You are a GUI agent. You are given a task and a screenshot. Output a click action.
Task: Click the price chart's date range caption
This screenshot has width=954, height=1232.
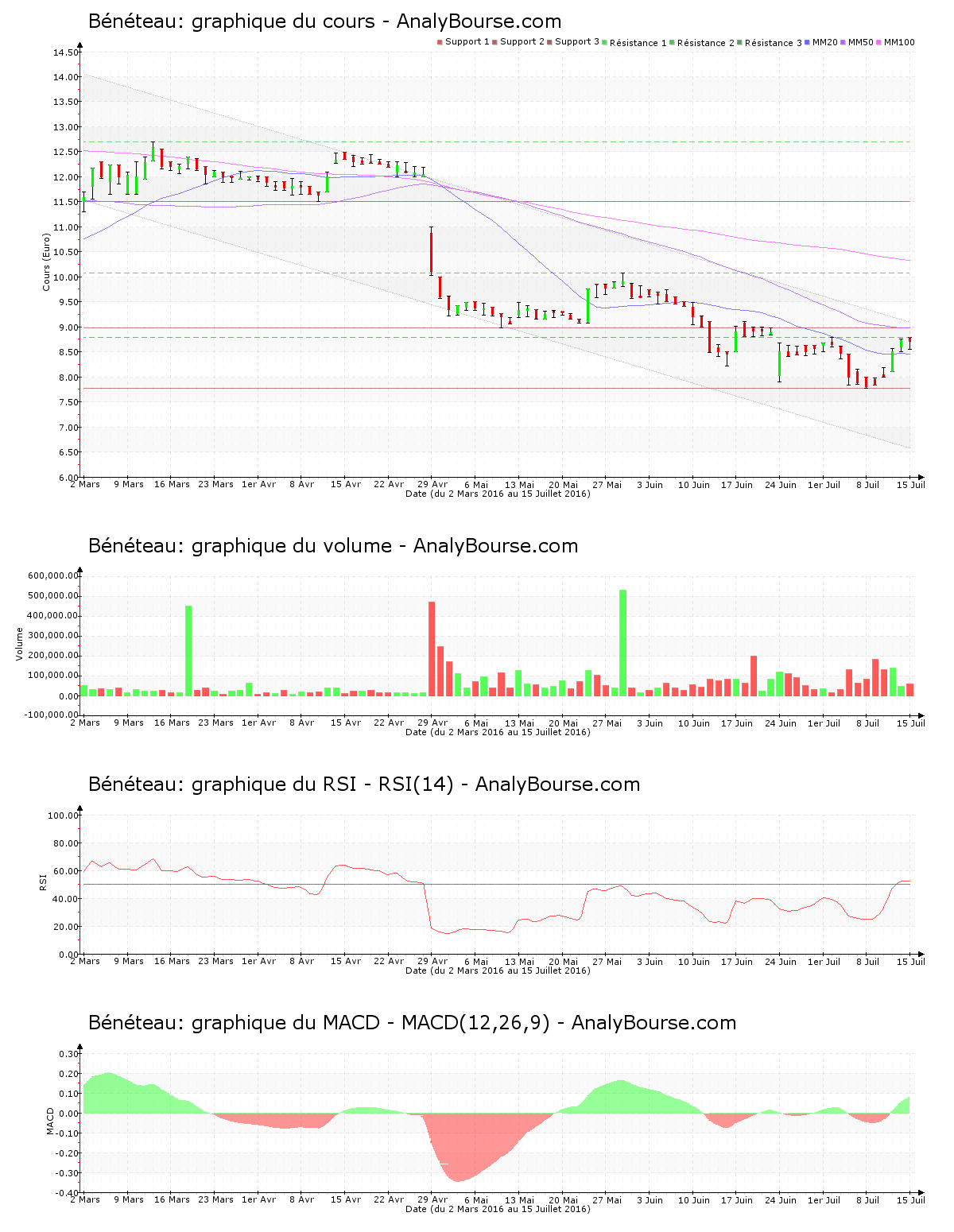point(498,494)
